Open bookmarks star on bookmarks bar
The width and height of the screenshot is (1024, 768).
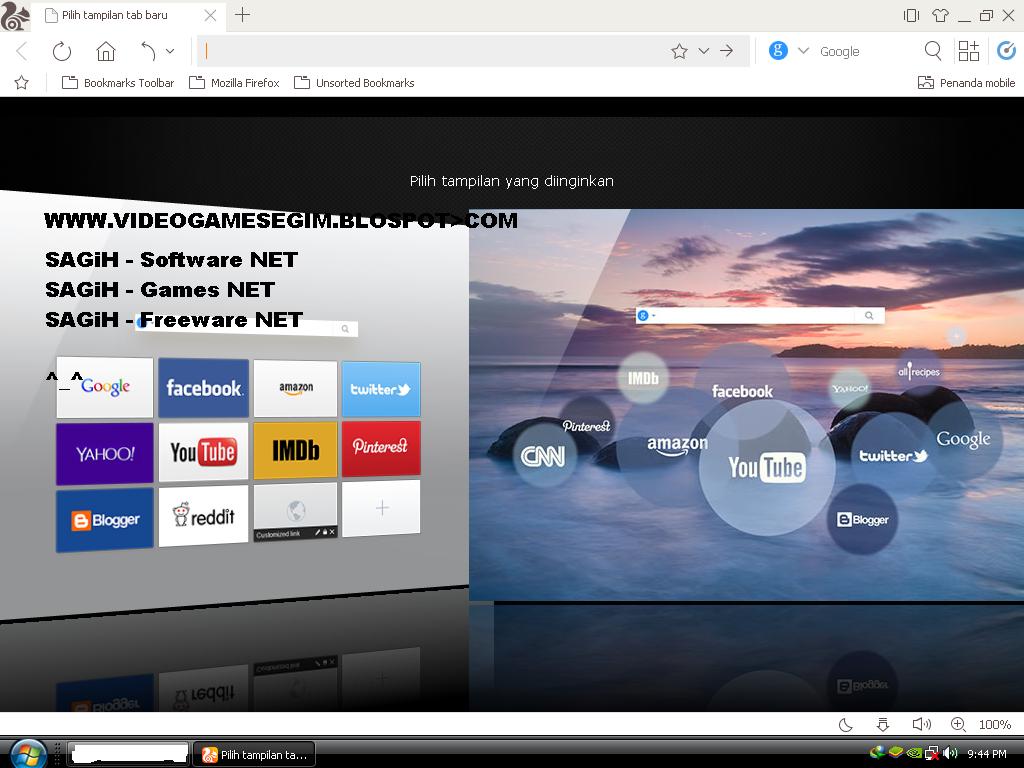click(22, 83)
